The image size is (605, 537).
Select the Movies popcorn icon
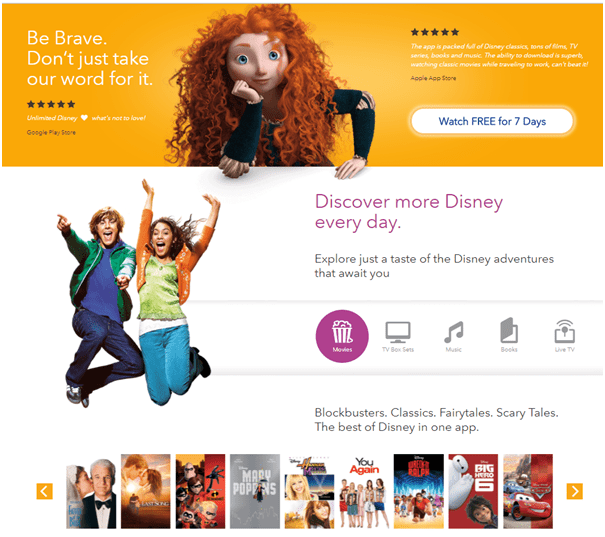tap(341, 334)
